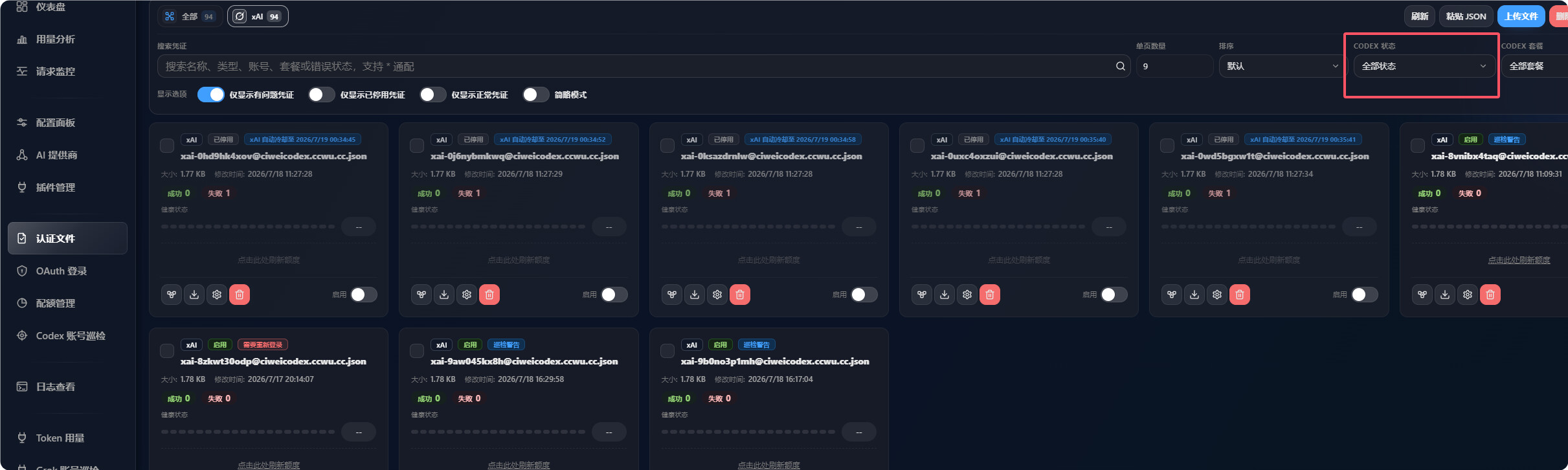Open 请求监控 from the sidebar
The width and height of the screenshot is (1568, 470).
(x=67, y=72)
